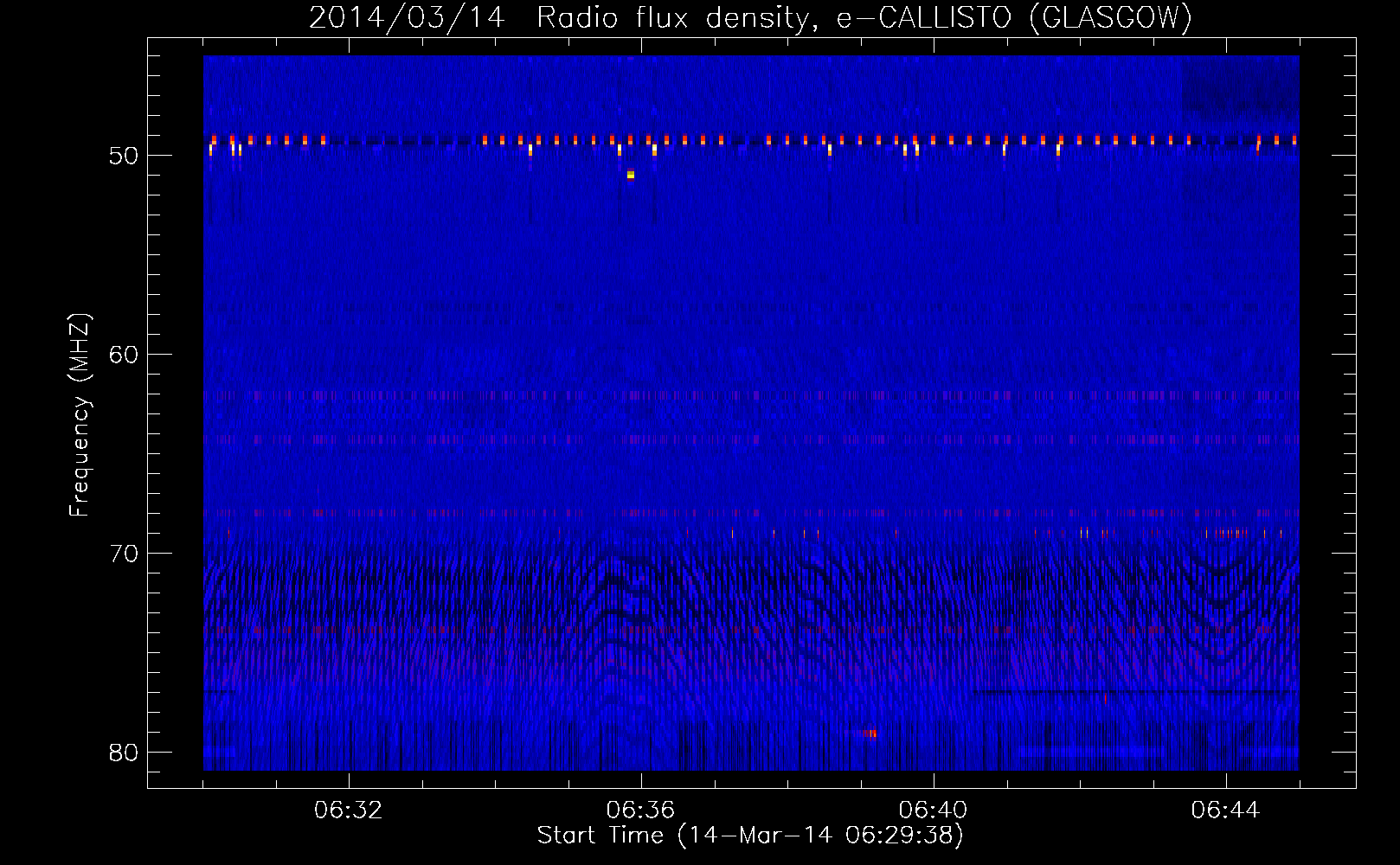The height and width of the screenshot is (865, 1400).
Task: Click the time tick label '06:44'
Action: (1226, 811)
